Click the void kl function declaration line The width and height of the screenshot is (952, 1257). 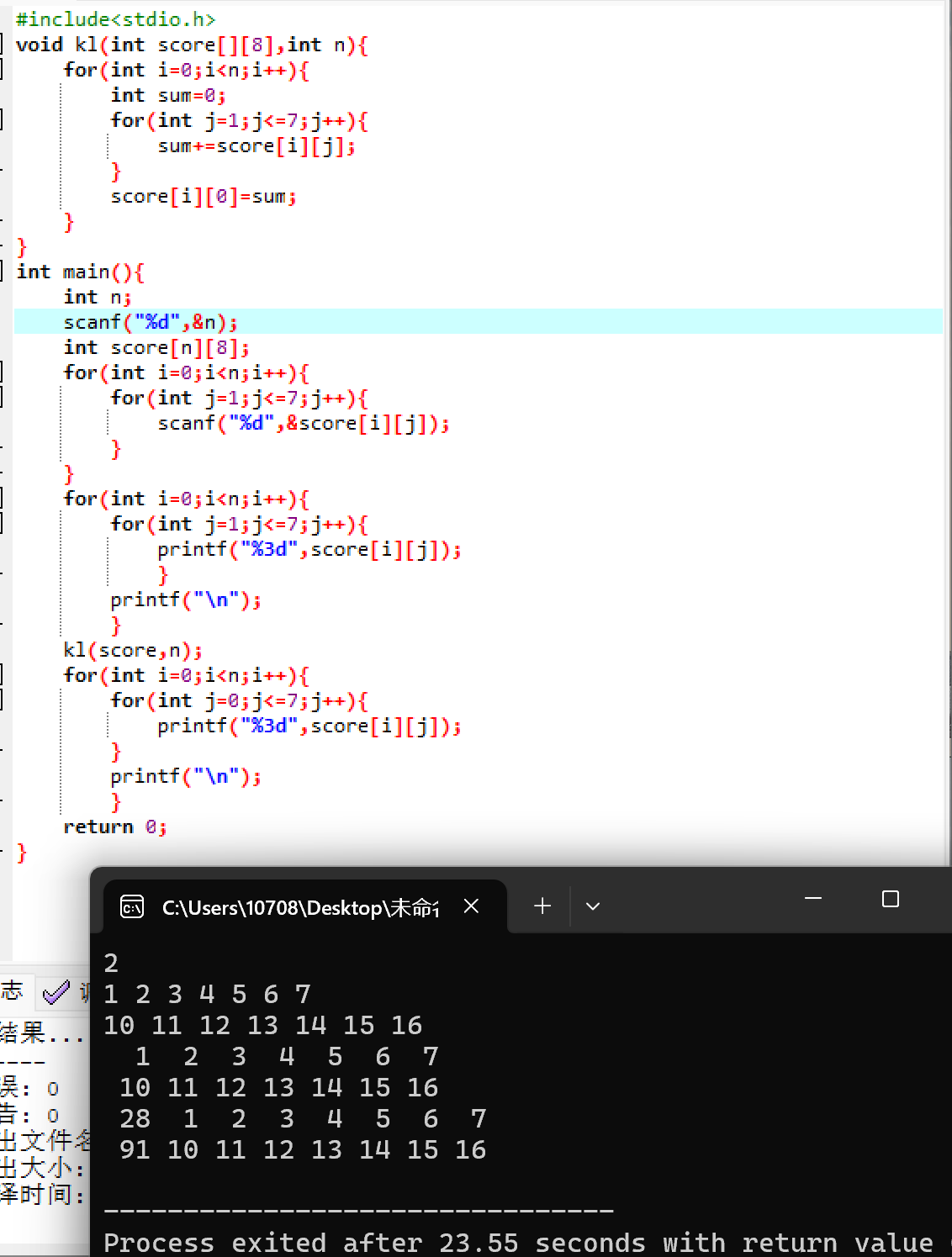[192, 45]
